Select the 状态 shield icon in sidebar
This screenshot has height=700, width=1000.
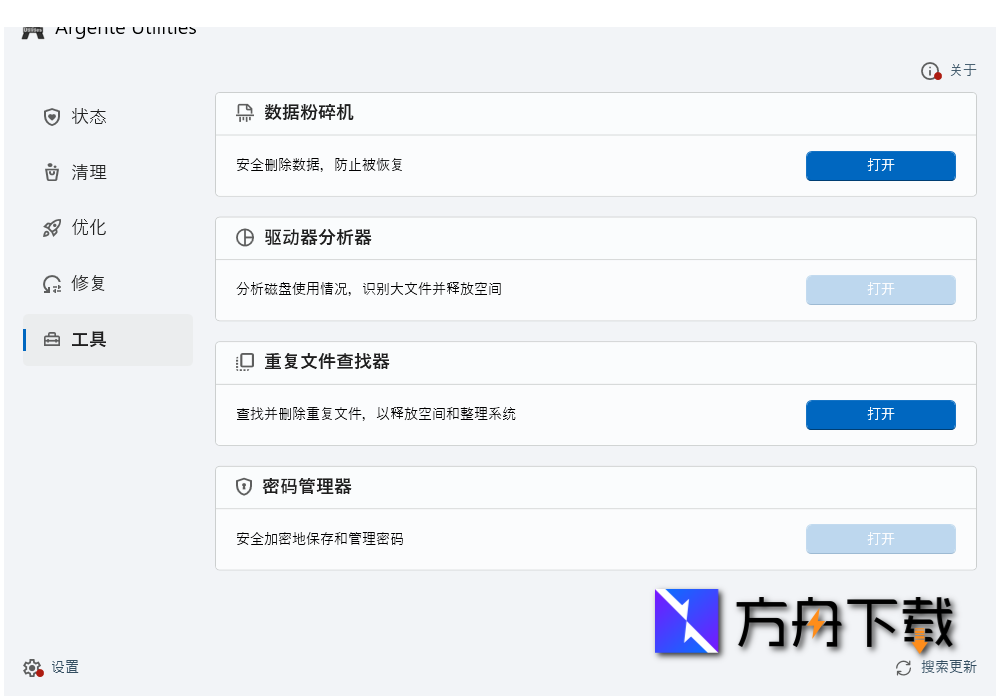(51, 116)
